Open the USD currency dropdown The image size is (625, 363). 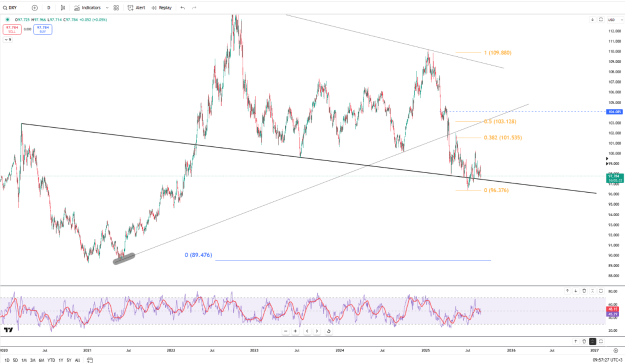[614, 20]
